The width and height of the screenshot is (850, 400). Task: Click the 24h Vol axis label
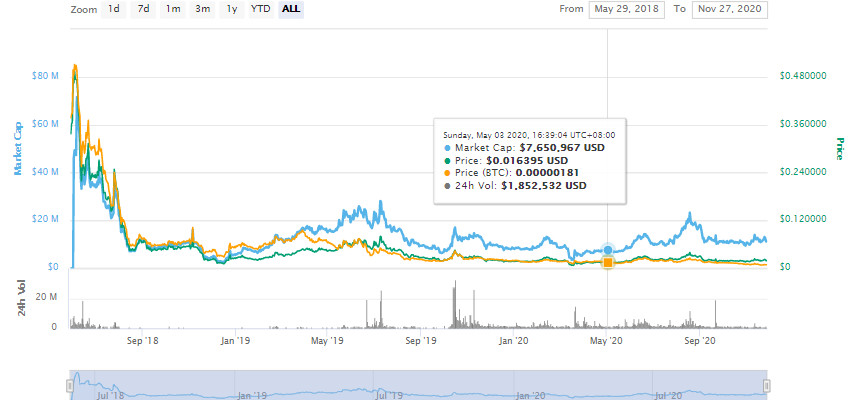point(21,301)
